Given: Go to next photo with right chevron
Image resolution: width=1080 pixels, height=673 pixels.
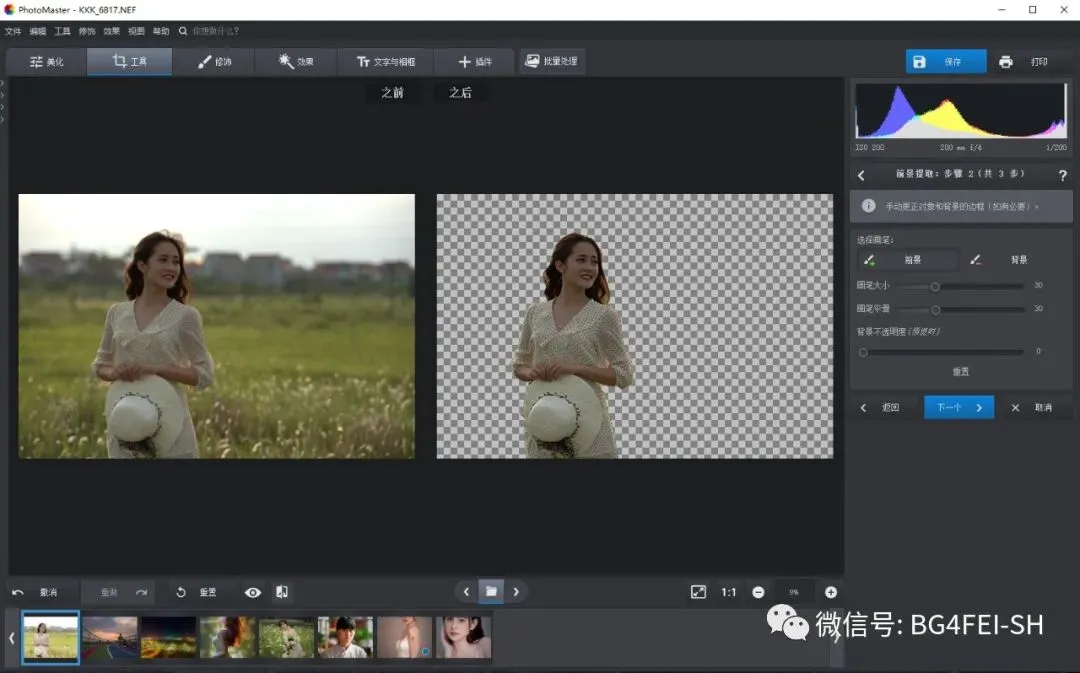Looking at the screenshot, I should coord(516,591).
